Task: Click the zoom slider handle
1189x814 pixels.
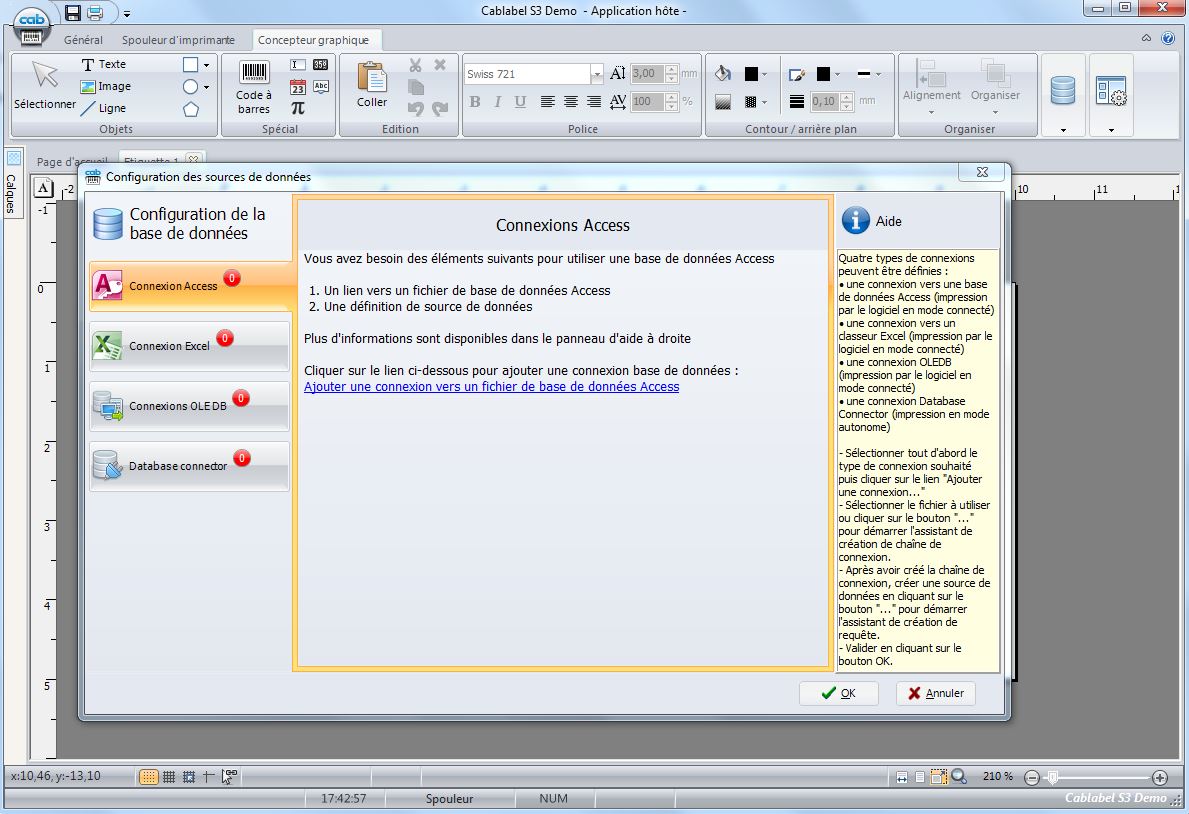Action: (x=1053, y=777)
